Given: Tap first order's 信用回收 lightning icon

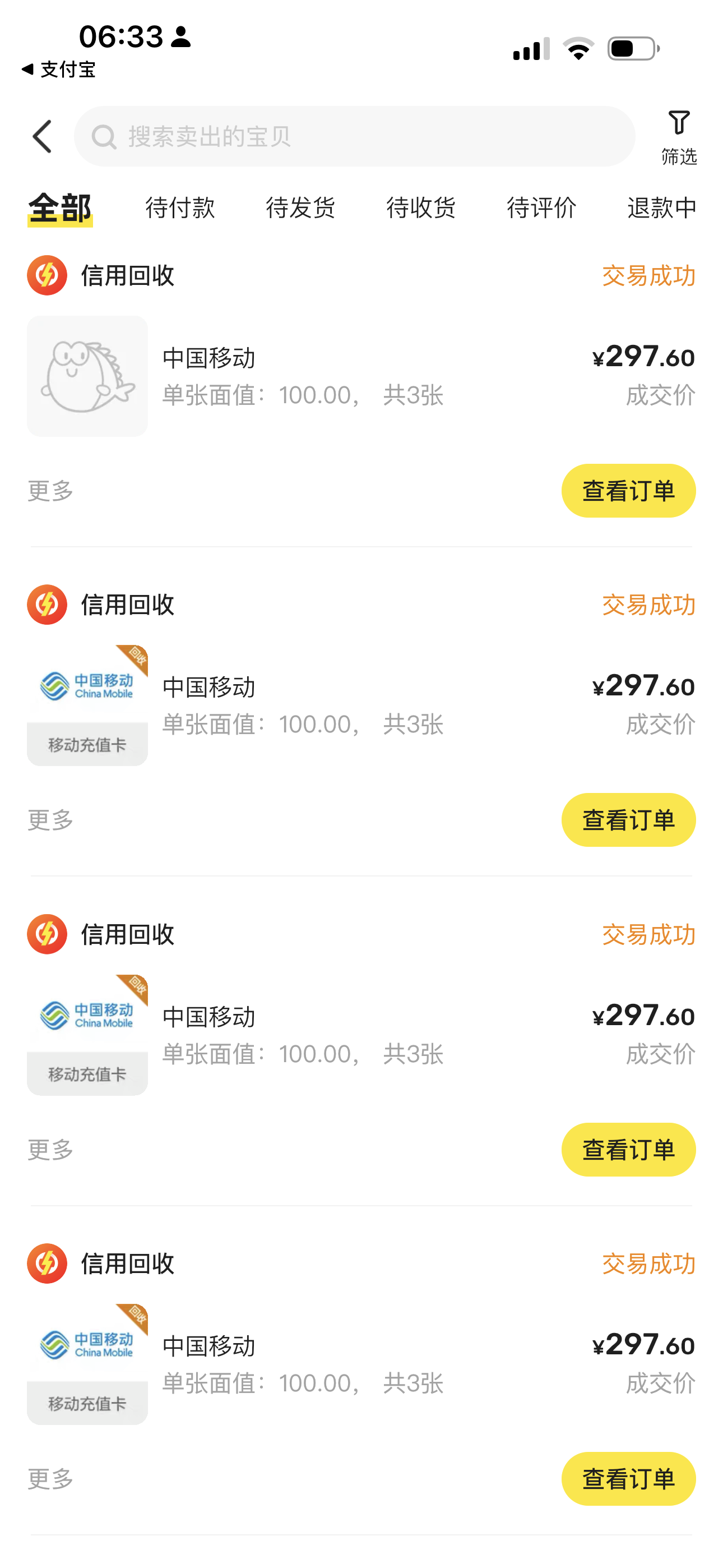Looking at the screenshot, I should coord(47,275).
